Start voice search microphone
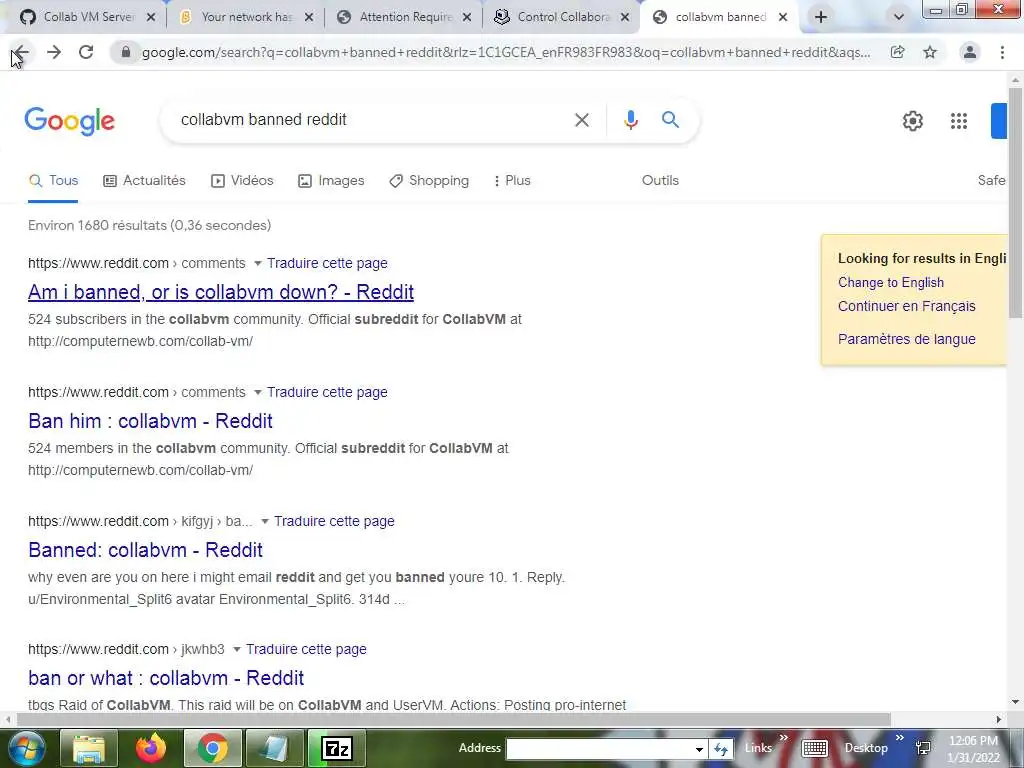This screenshot has width=1024, height=768. [x=630, y=120]
